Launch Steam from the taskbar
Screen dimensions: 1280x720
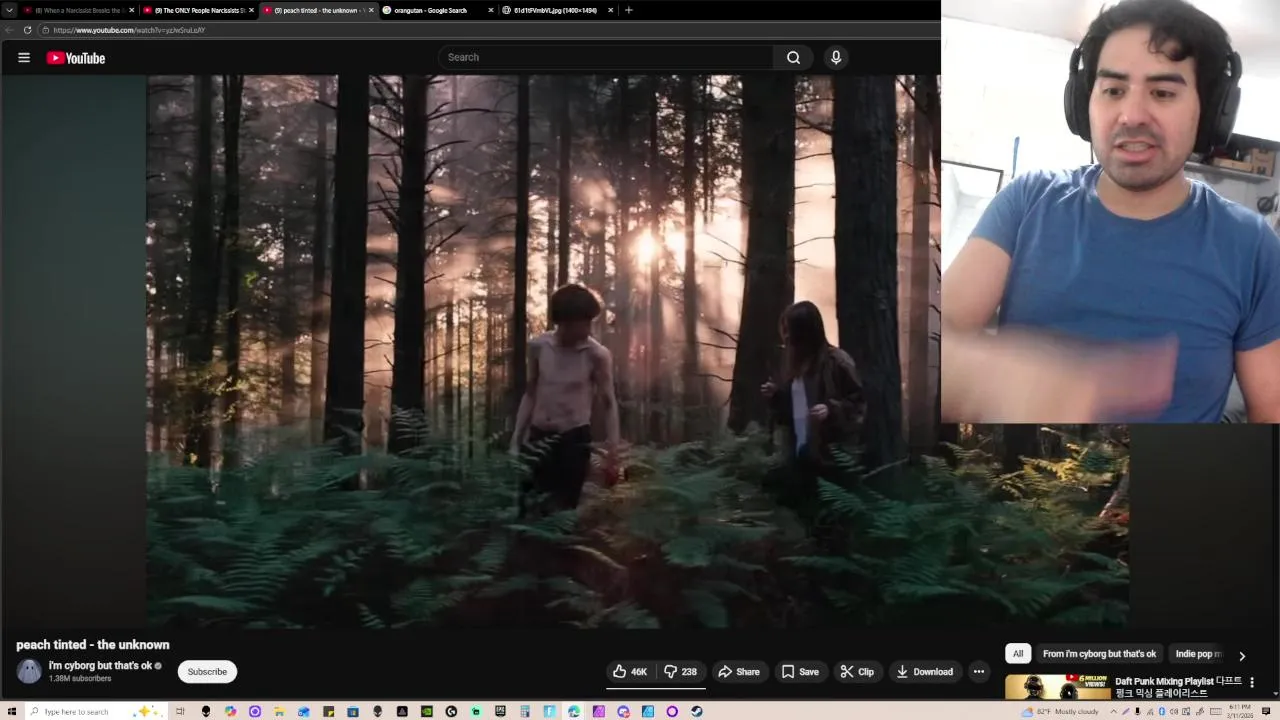tap(697, 711)
